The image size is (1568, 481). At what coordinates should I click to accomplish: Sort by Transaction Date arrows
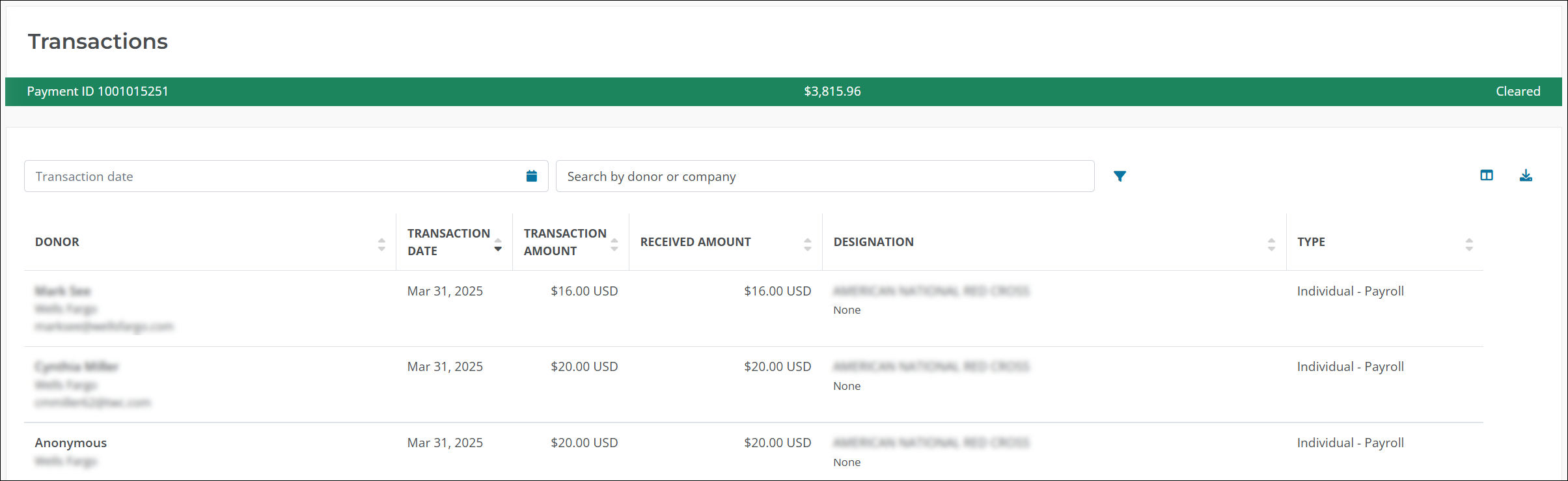coord(498,245)
